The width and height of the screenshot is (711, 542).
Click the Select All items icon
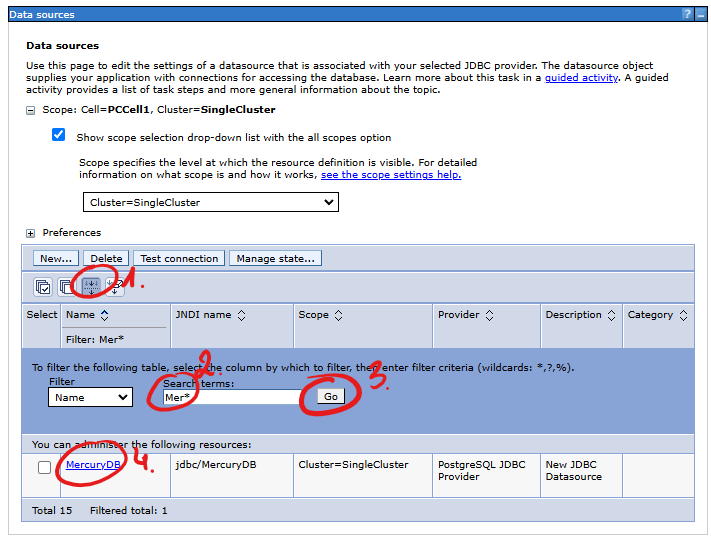pyautogui.click(x=43, y=287)
